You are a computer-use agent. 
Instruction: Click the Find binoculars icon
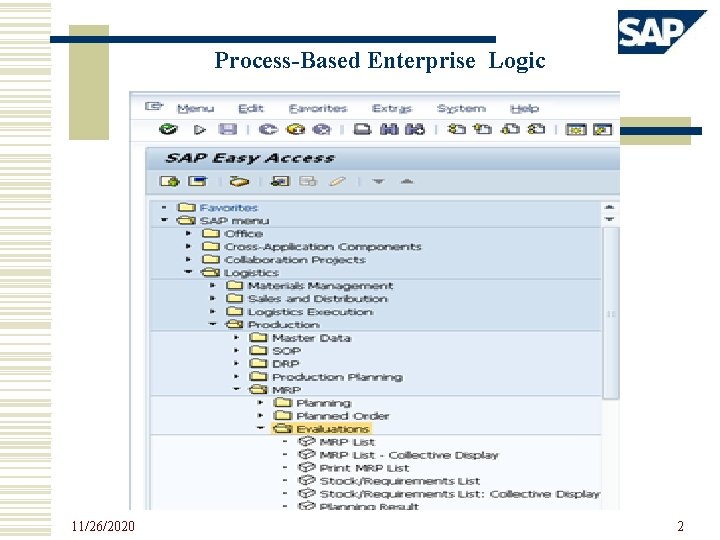pyautogui.click(x=389, y=129)
